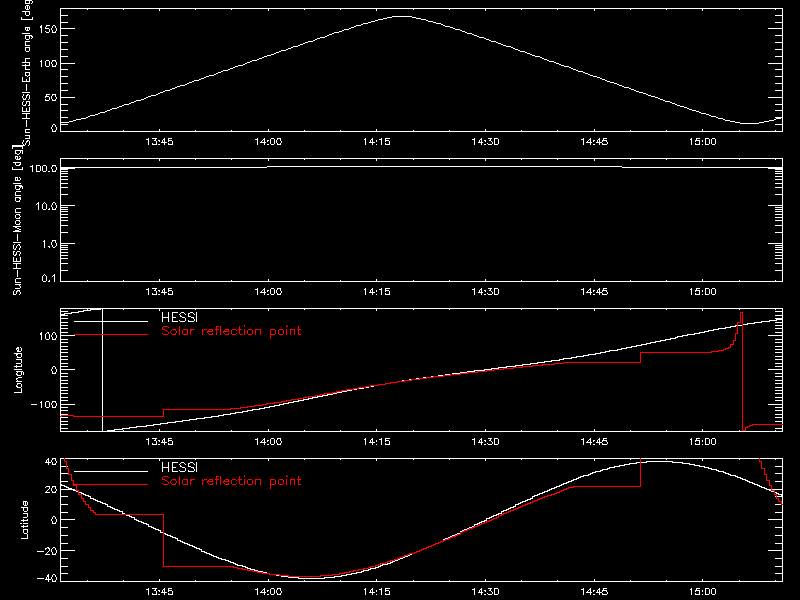Select the 50 tick on Earth angle plot
The width and height of the screenshot is (800, 600).
click(x=51, y=97)
